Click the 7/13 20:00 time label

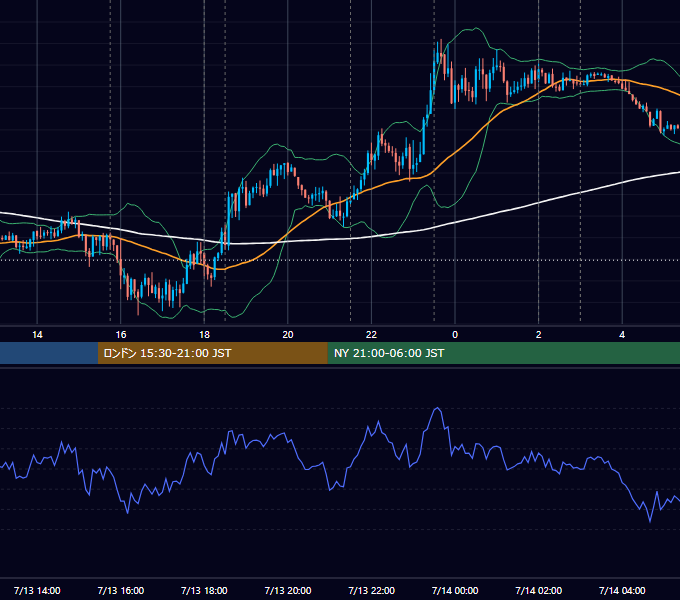pos(288,590)
